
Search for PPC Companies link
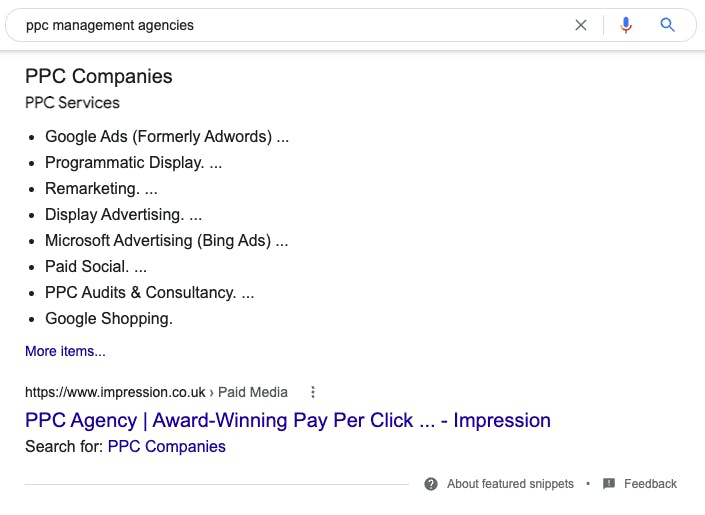coord(167,447)
